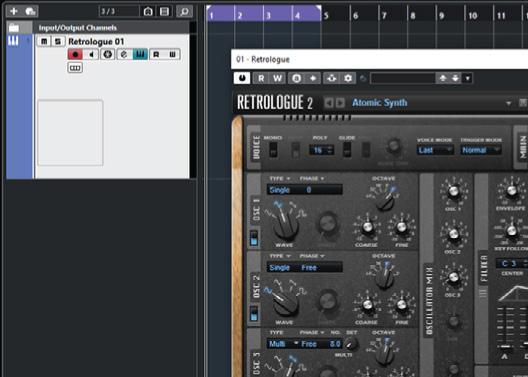
Task: Click OSC 2 level knob in Oscillator Mix
Action: point(454,234)
